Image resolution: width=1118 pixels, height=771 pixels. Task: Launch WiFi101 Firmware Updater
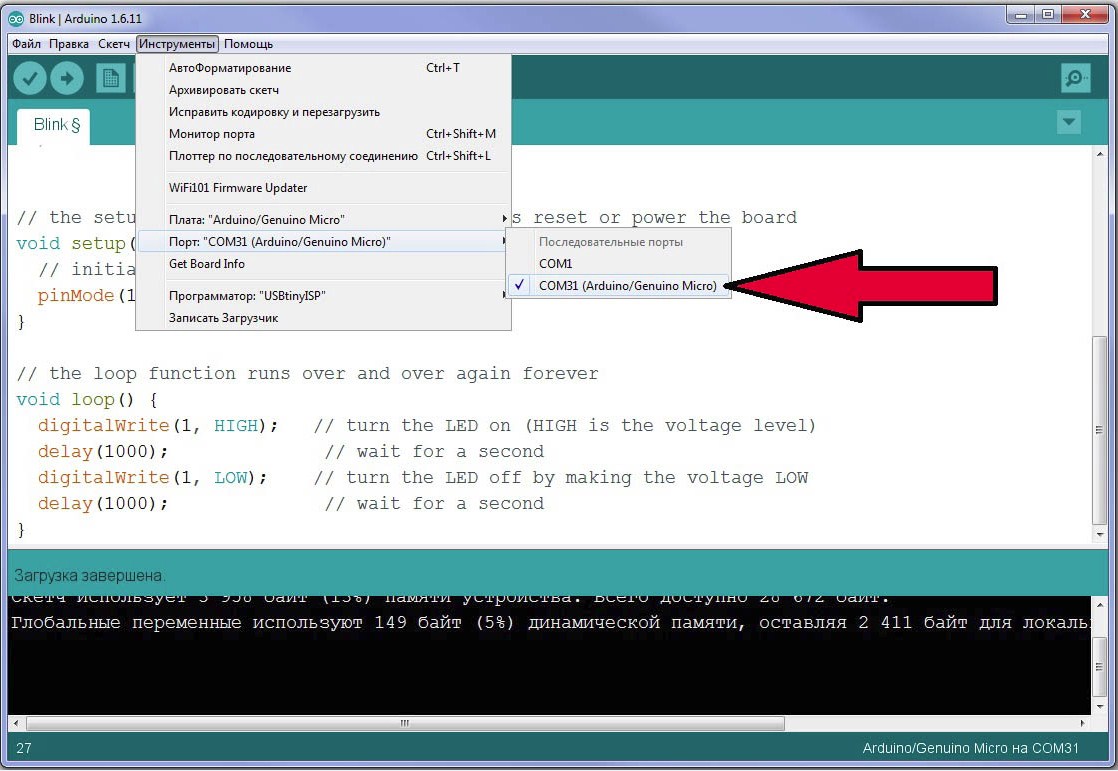click(x=238, y=188)
